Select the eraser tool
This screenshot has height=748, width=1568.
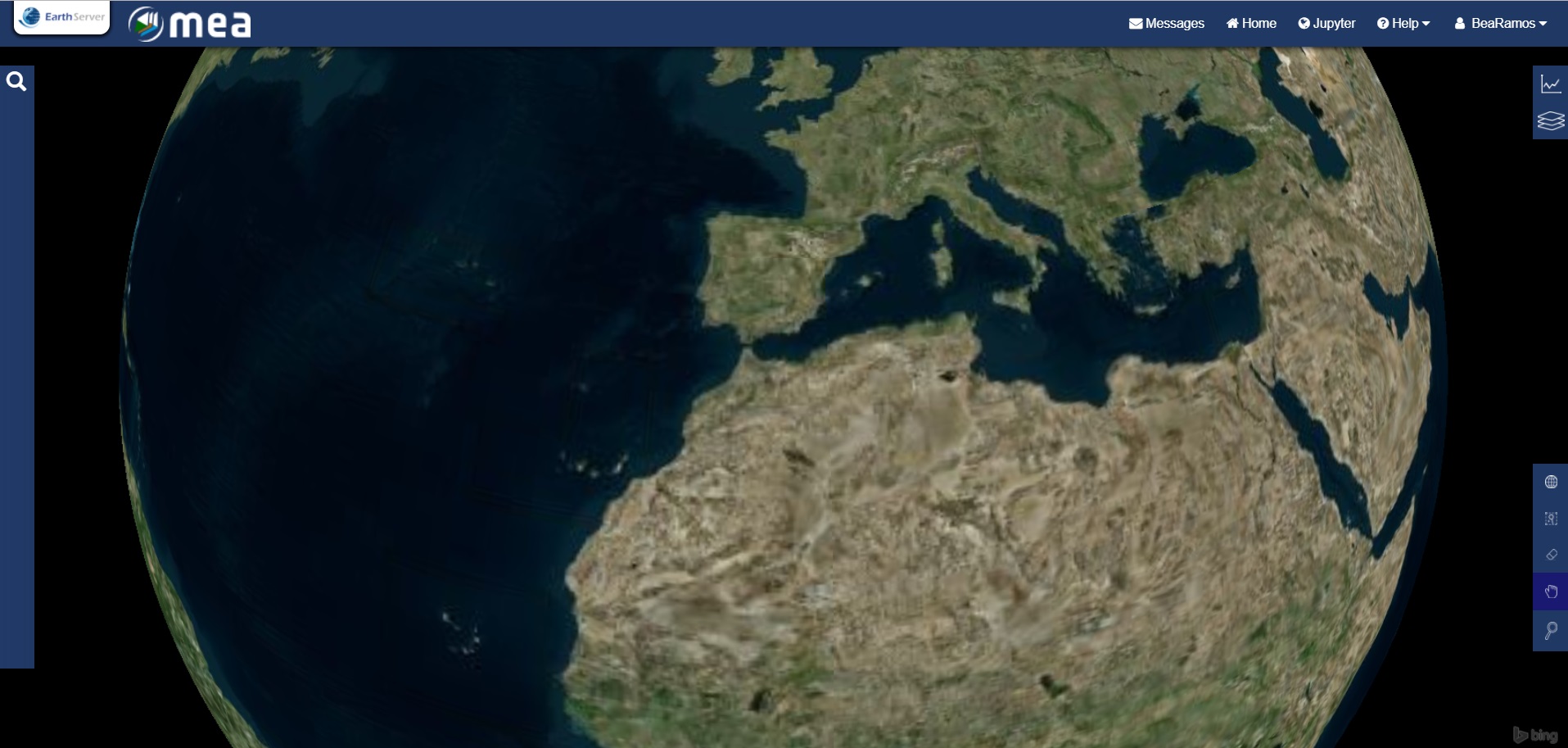(x=1551, y=555)
